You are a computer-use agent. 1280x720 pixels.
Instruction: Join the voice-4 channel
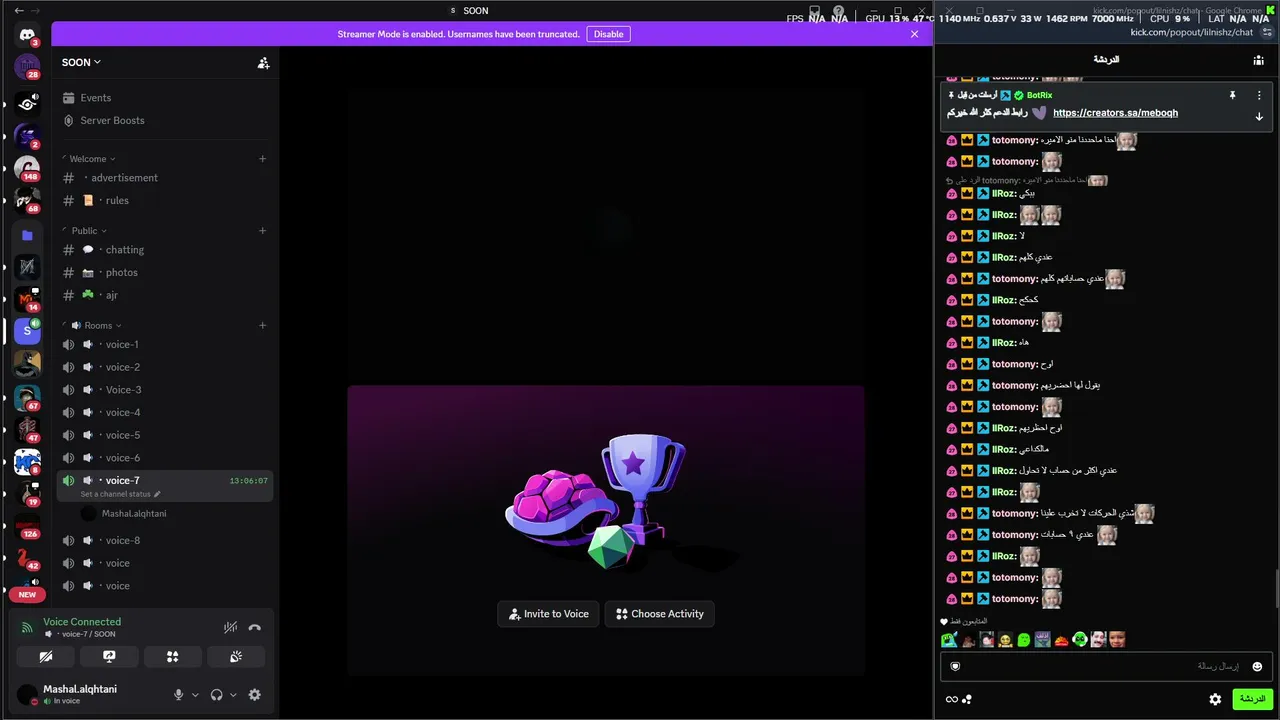pos(165,413)
